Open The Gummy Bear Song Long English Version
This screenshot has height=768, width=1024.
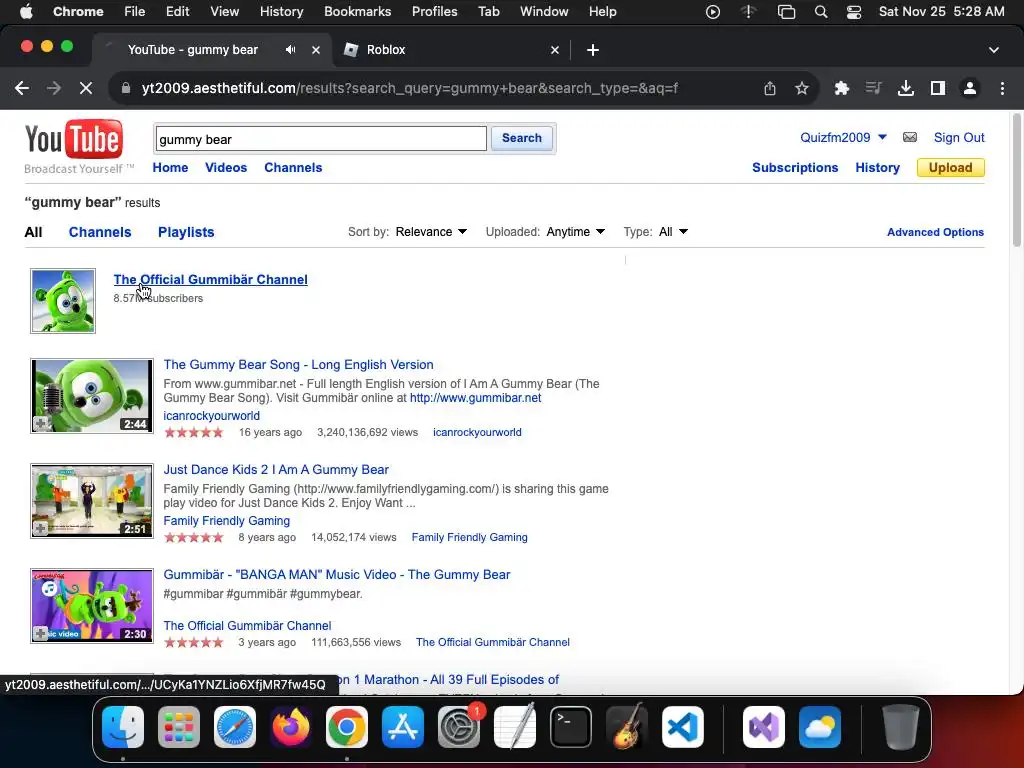(x=298, y=365)
